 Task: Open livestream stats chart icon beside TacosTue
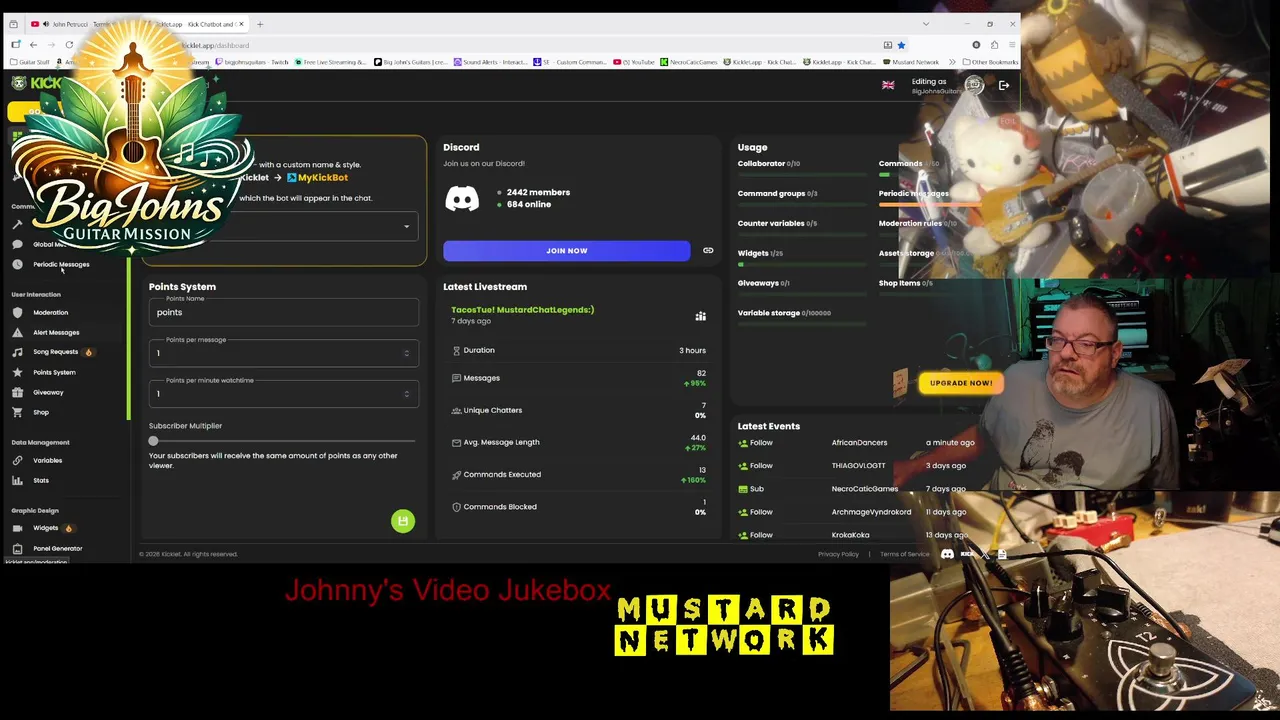700,316
